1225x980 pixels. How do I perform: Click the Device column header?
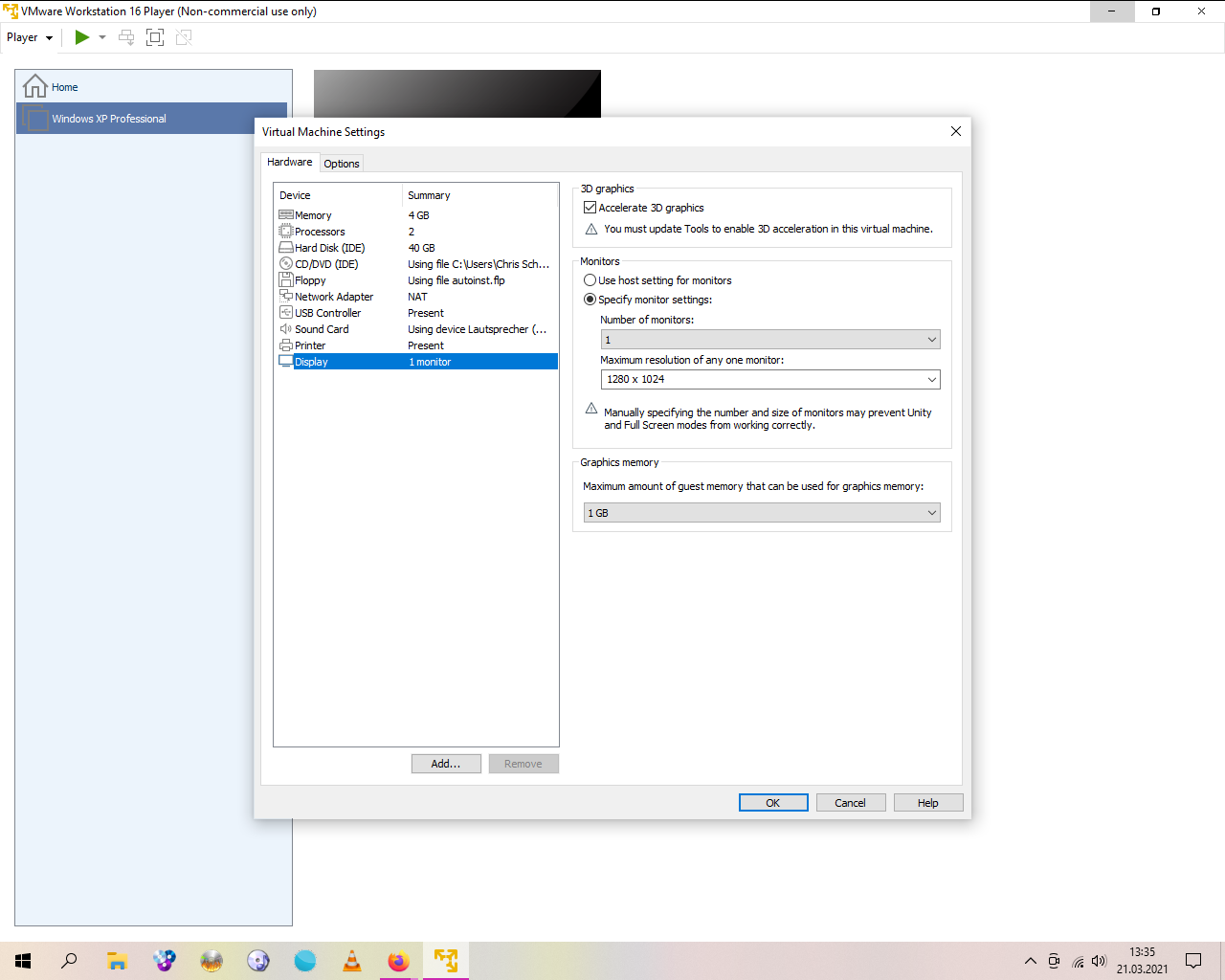[338, 195]
